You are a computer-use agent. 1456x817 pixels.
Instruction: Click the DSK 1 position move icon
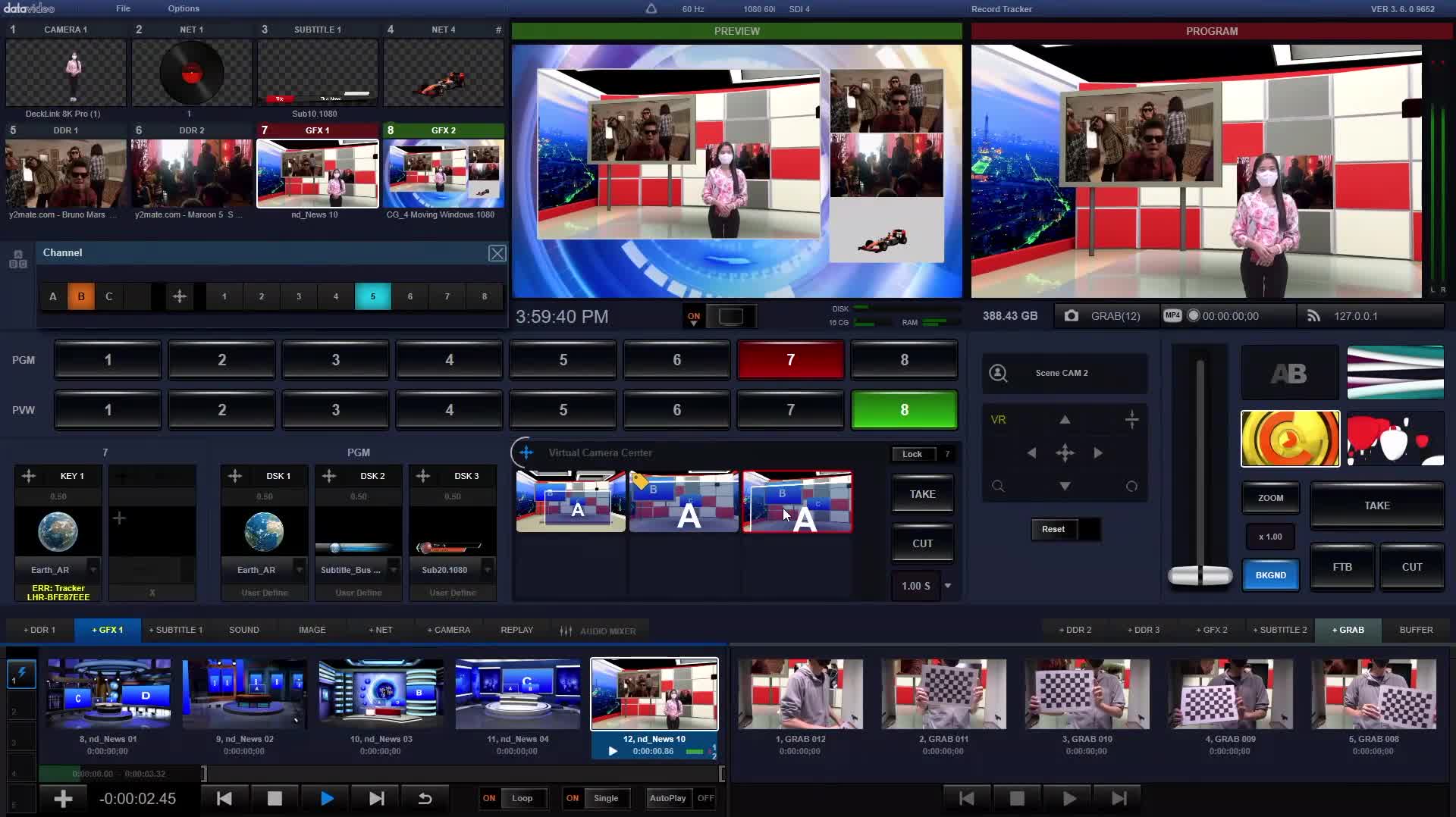point(235,476)
